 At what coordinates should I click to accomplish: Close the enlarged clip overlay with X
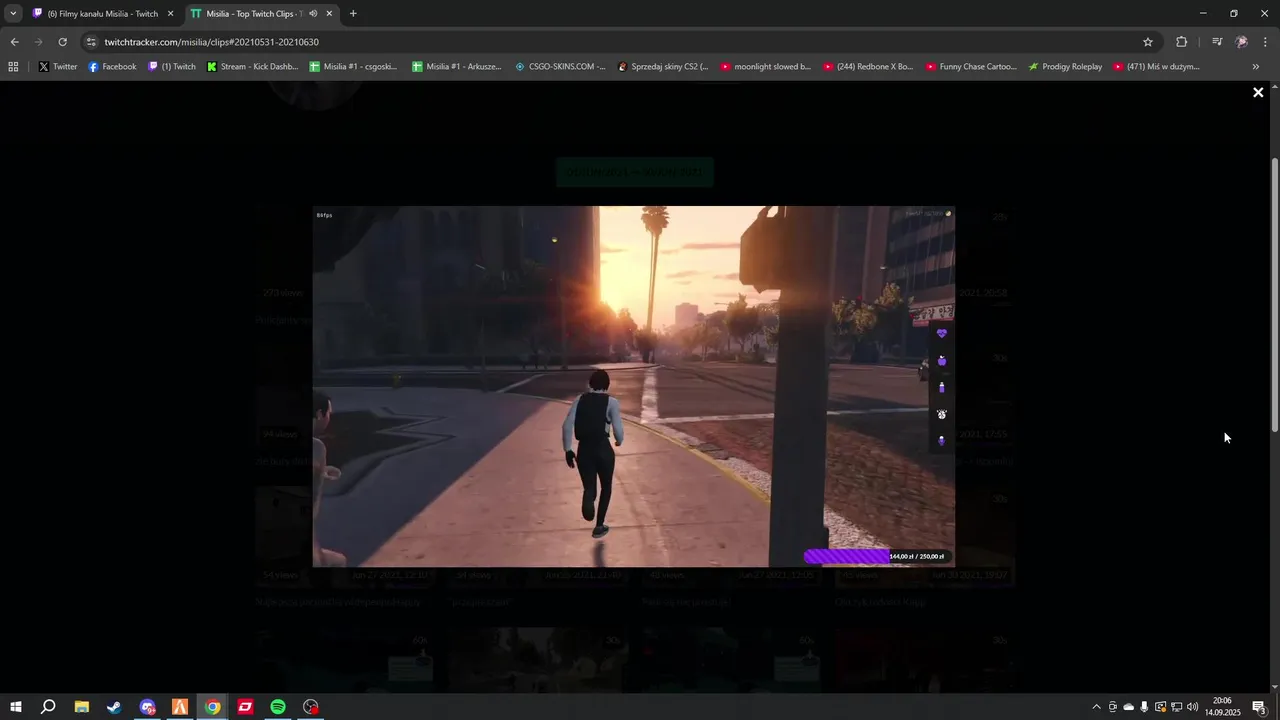point(1258,92)
